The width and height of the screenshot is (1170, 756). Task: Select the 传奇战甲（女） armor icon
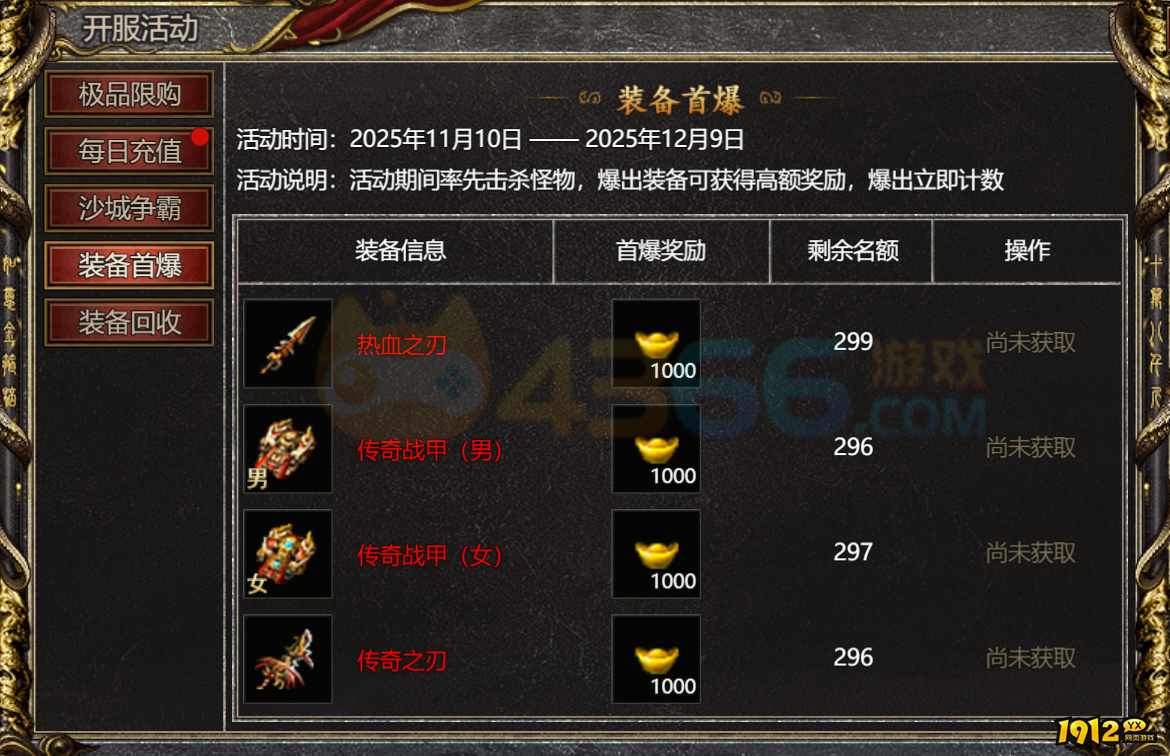pyautogui.click(x=288, y=554)
